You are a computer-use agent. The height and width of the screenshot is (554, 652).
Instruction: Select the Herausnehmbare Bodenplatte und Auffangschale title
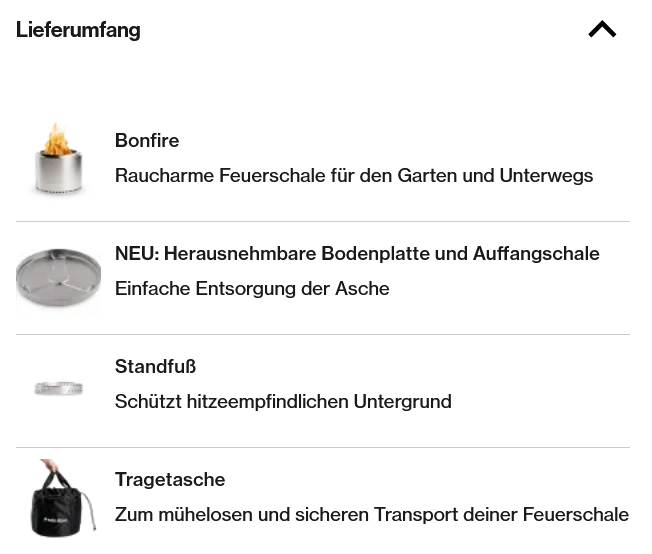tap(381, 254)
